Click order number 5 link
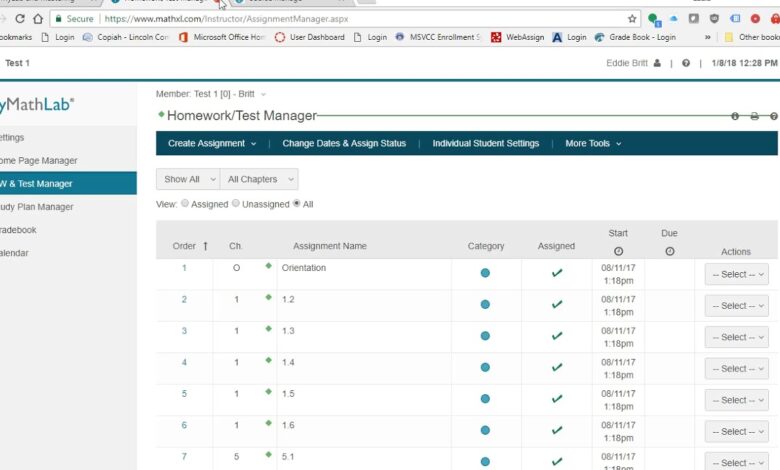Screen dimensions: 780x470 184,393
